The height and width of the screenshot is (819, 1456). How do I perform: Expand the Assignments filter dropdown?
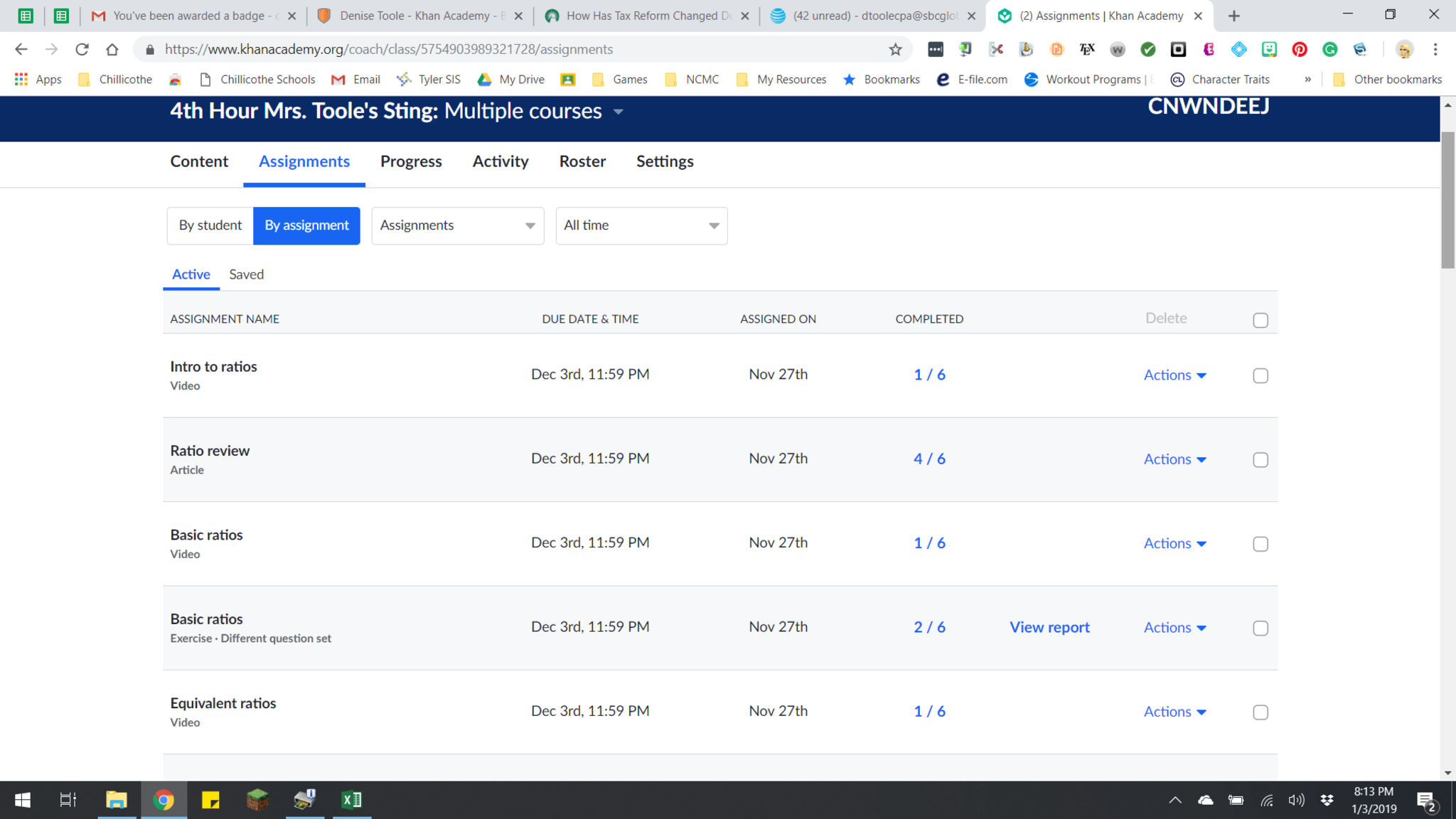click(x=457, y=225)
